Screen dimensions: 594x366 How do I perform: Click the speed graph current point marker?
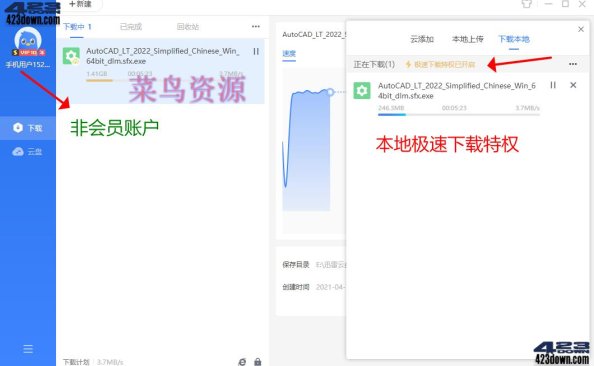[x=330, y=92]
